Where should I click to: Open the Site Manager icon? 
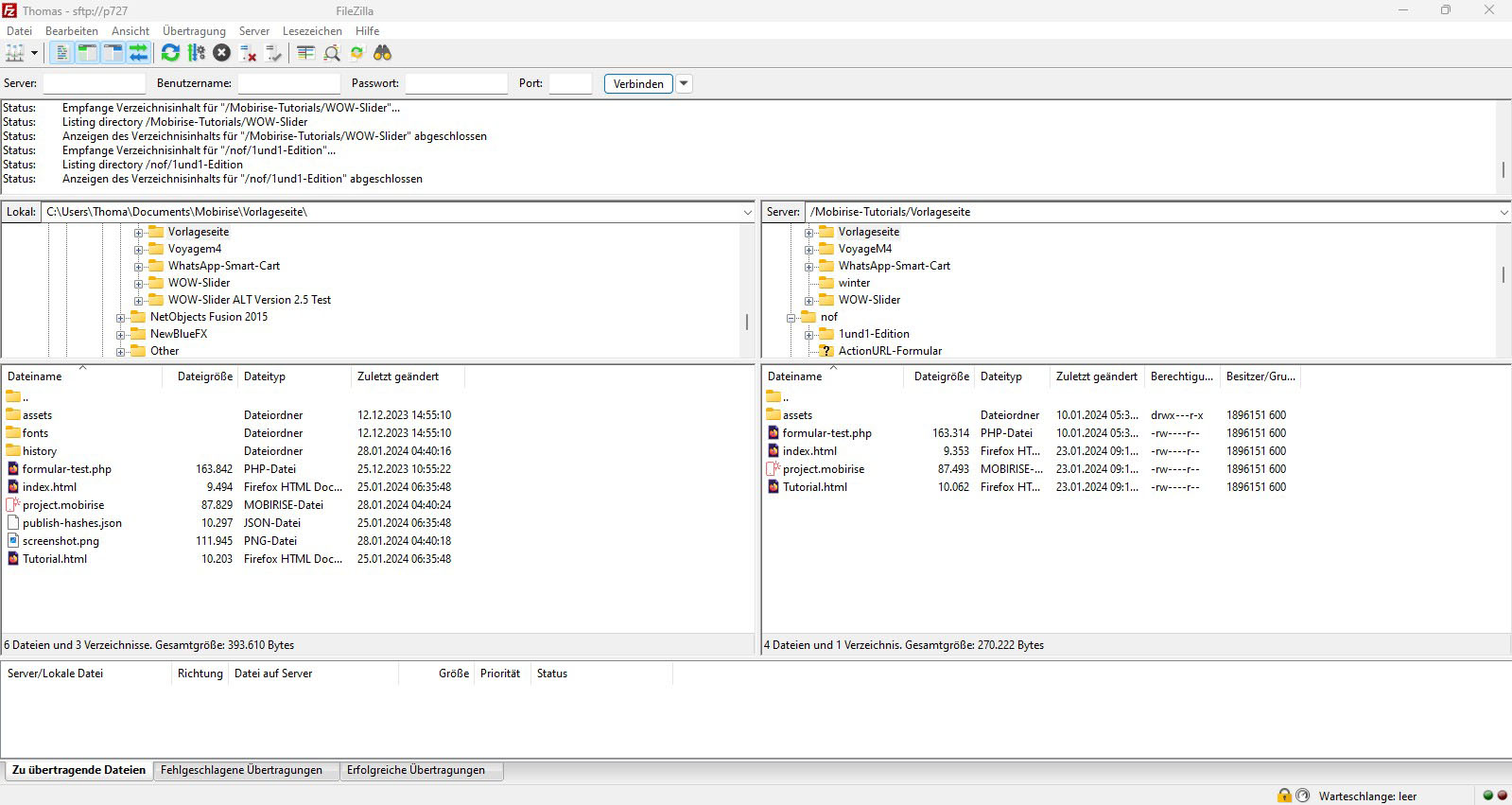(x=14, y=53)
